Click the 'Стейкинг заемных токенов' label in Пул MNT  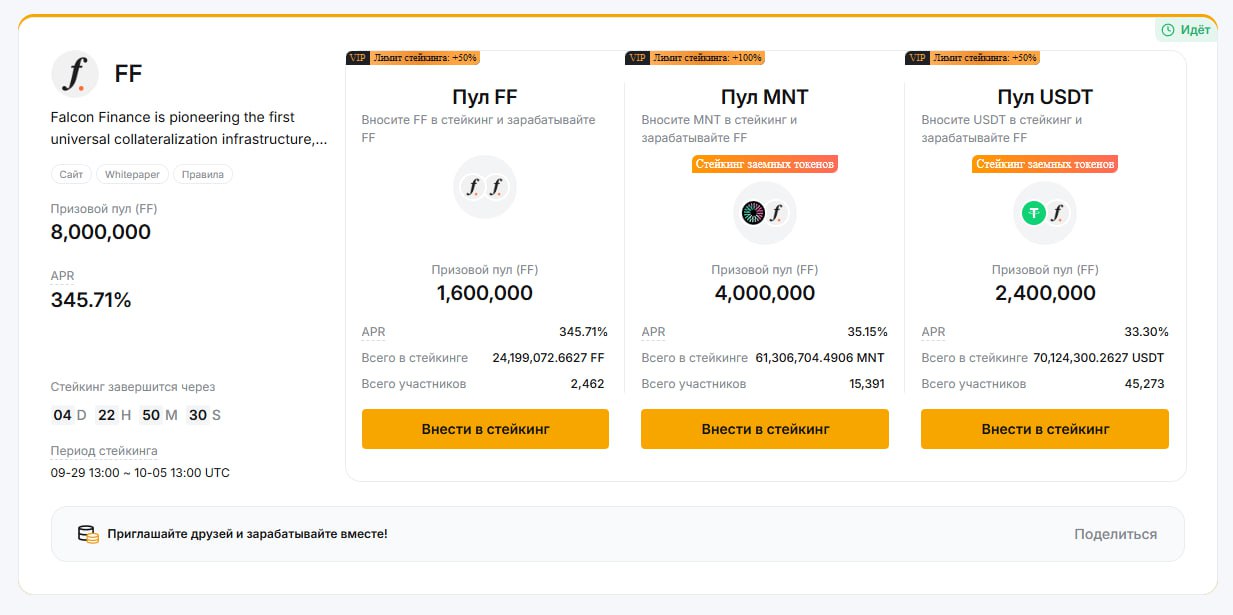click(765, 163)
